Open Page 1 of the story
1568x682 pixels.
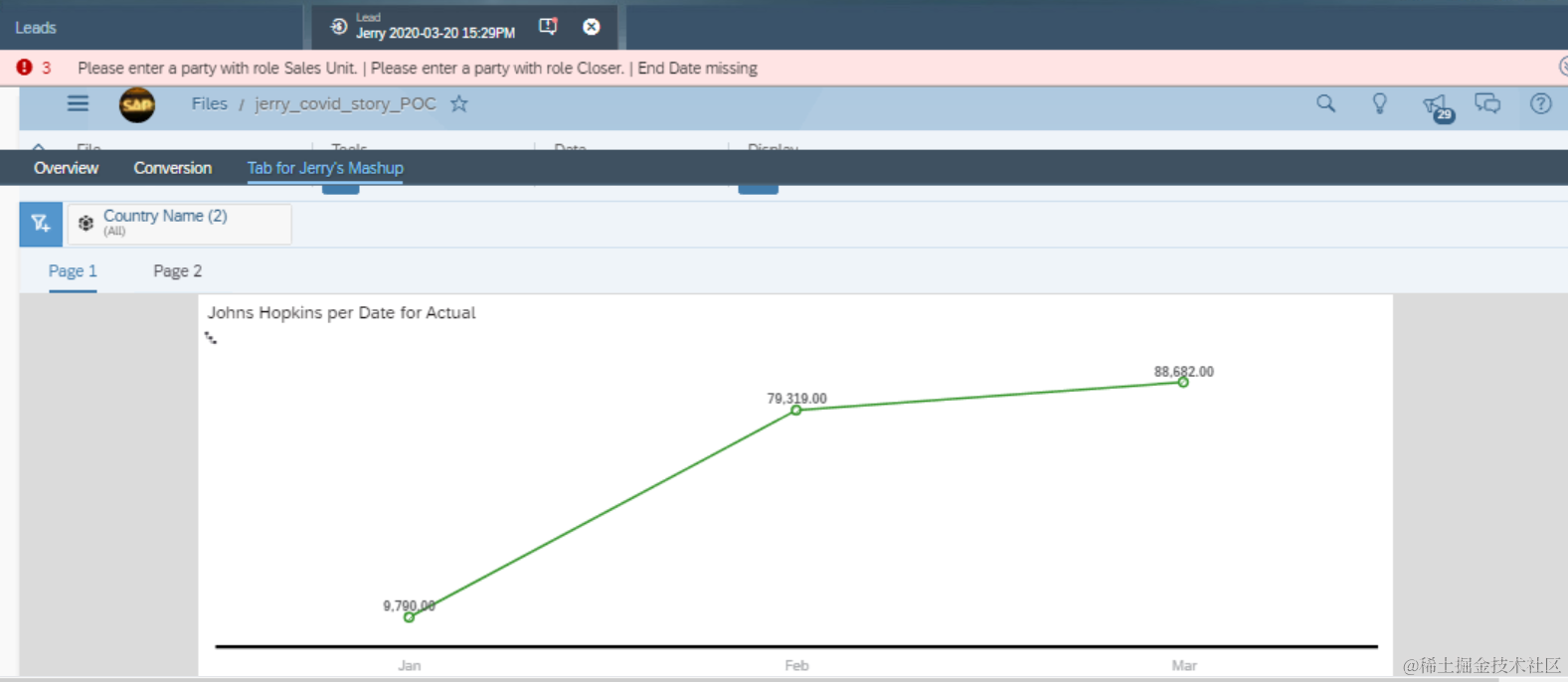click(73, 271)
